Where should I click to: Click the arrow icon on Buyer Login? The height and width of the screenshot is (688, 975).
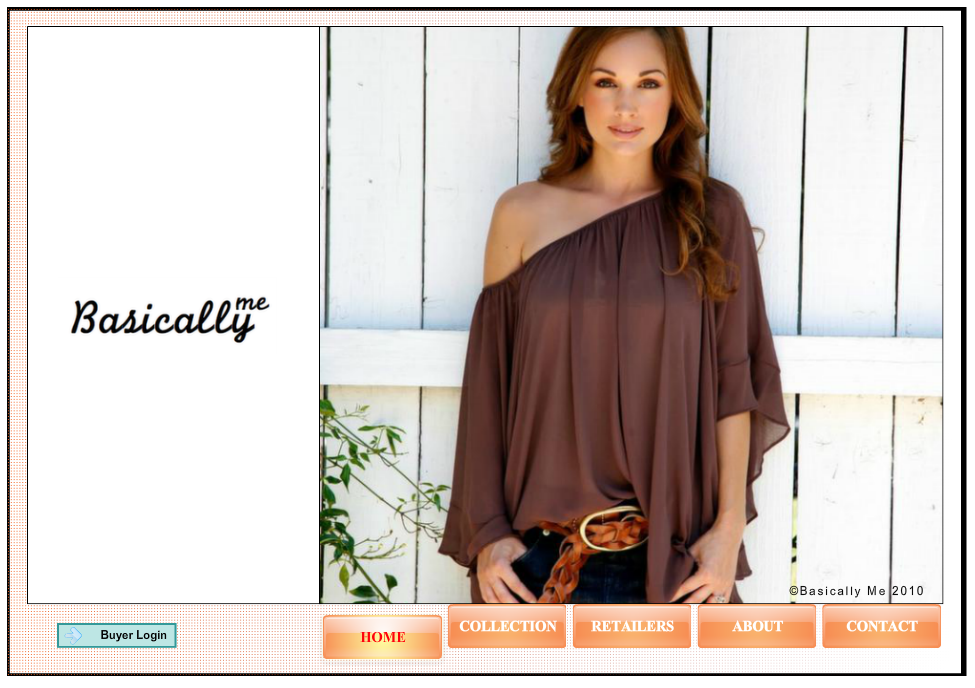point(73,636)
